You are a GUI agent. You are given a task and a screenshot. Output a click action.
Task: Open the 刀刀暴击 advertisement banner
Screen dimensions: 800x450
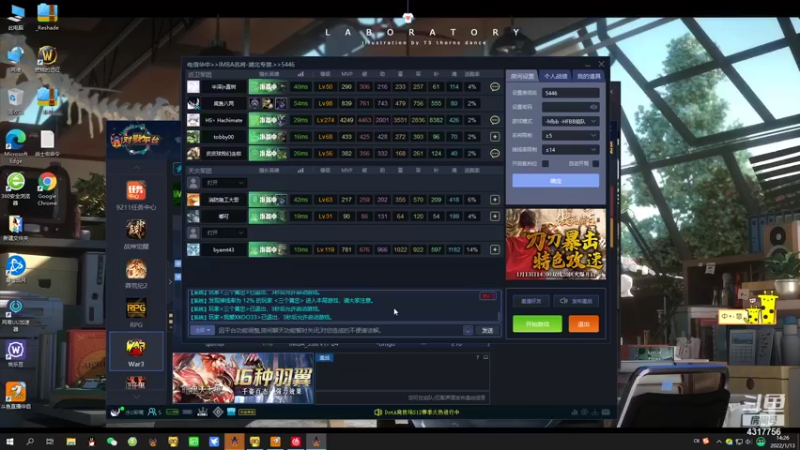point(556,244)
